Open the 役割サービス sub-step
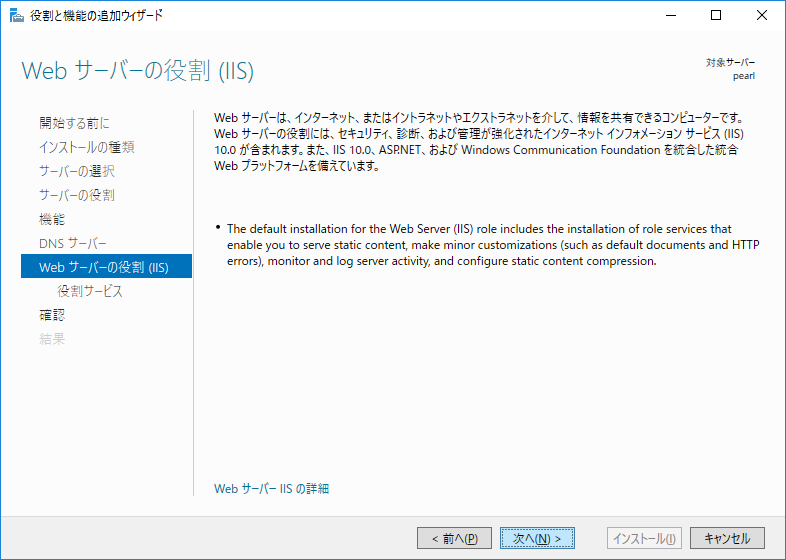 (90, 291)
